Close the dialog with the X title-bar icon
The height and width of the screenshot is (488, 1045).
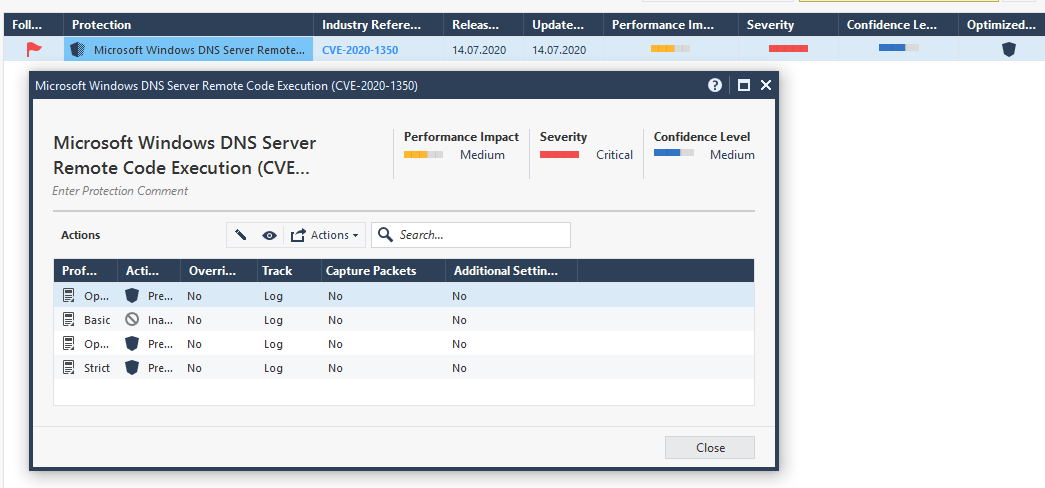pos(766,85)
